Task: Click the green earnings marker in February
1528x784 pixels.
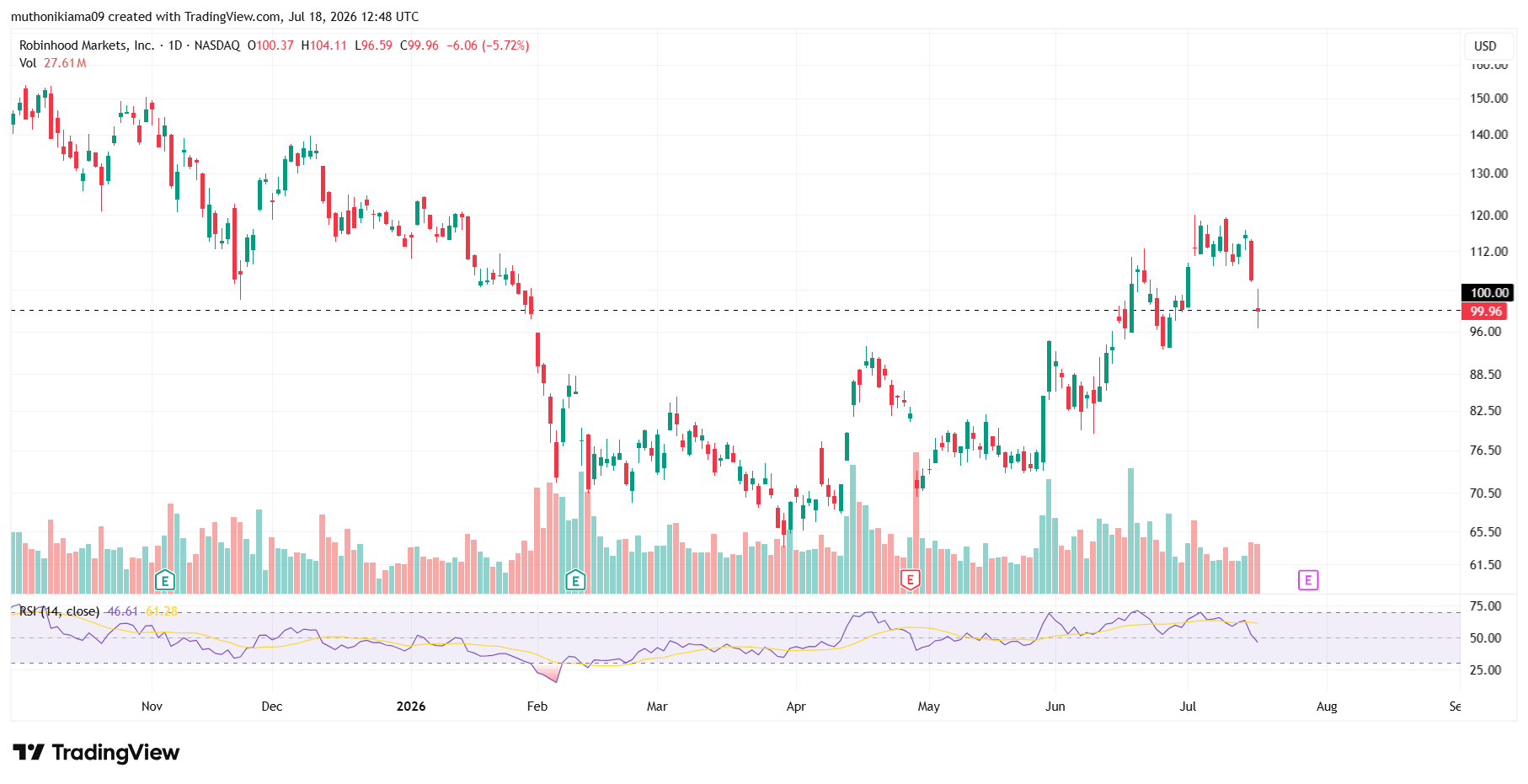Action: [x=575, y=580]
